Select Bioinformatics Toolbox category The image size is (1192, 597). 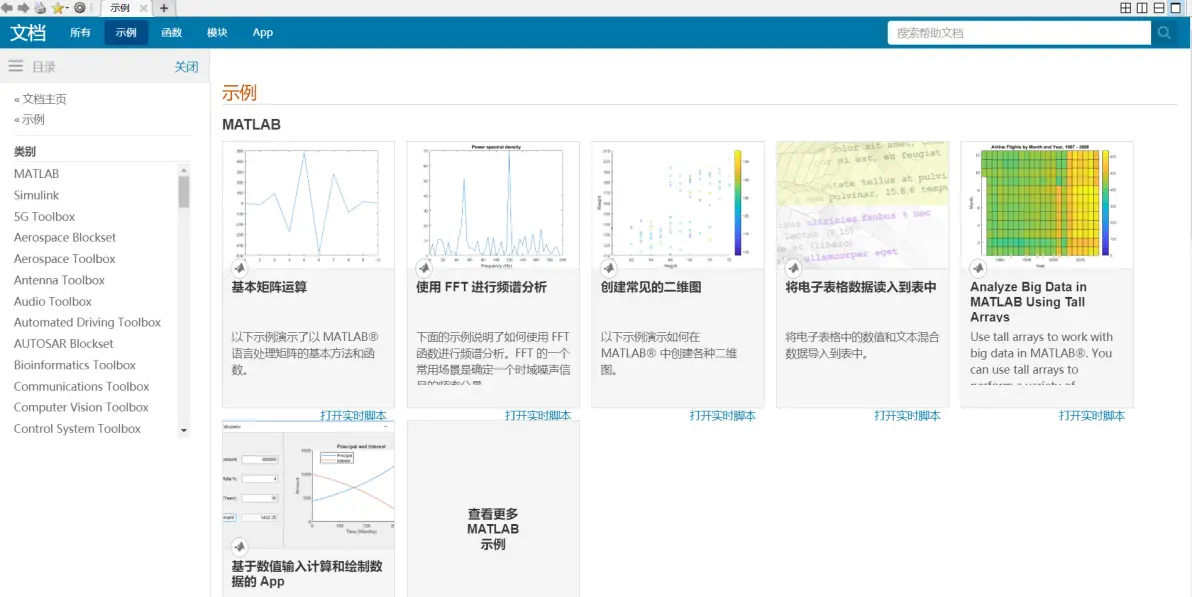[x=74, y=365]
